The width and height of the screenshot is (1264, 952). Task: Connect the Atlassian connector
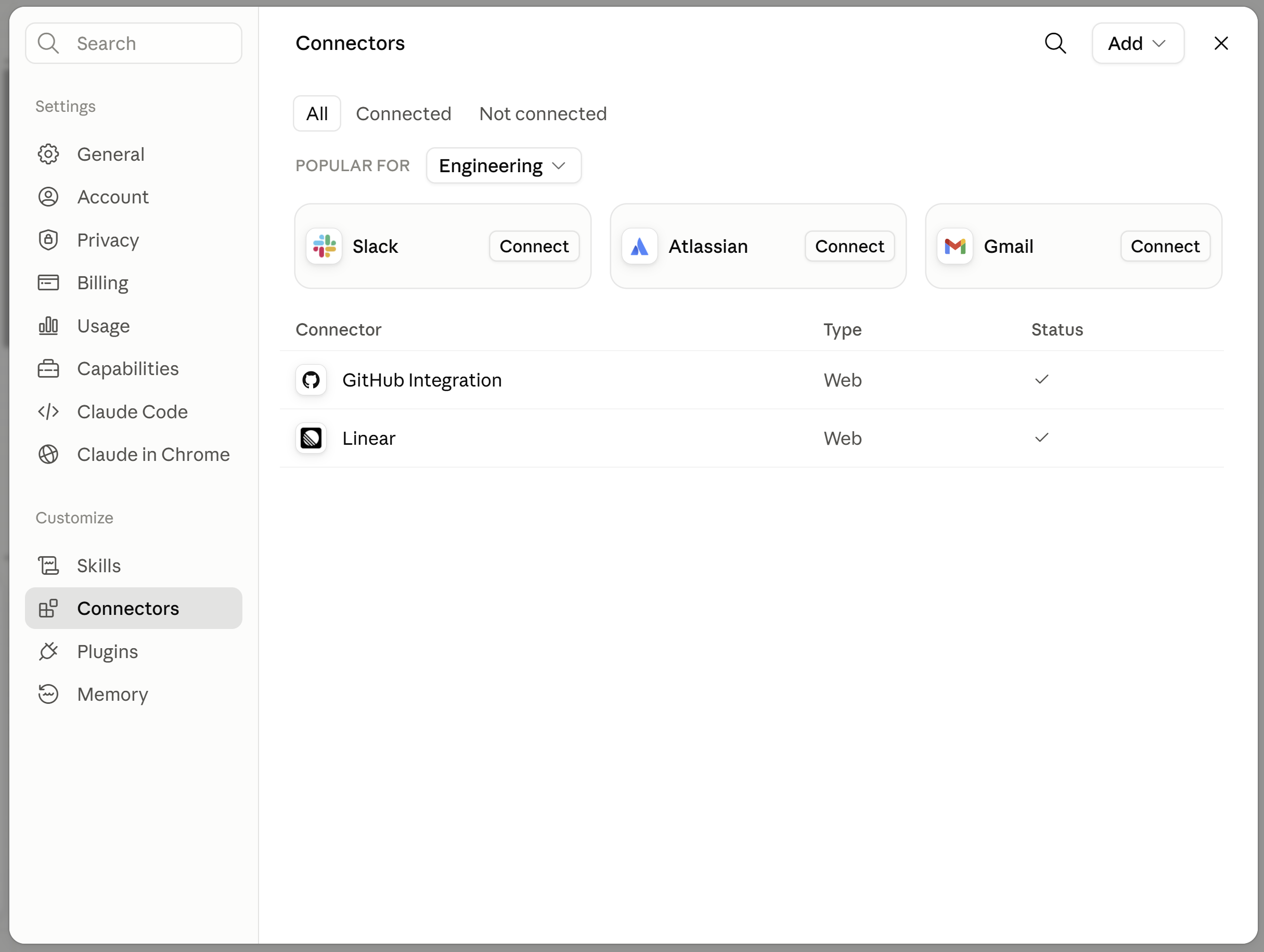[x=850, y=246]
